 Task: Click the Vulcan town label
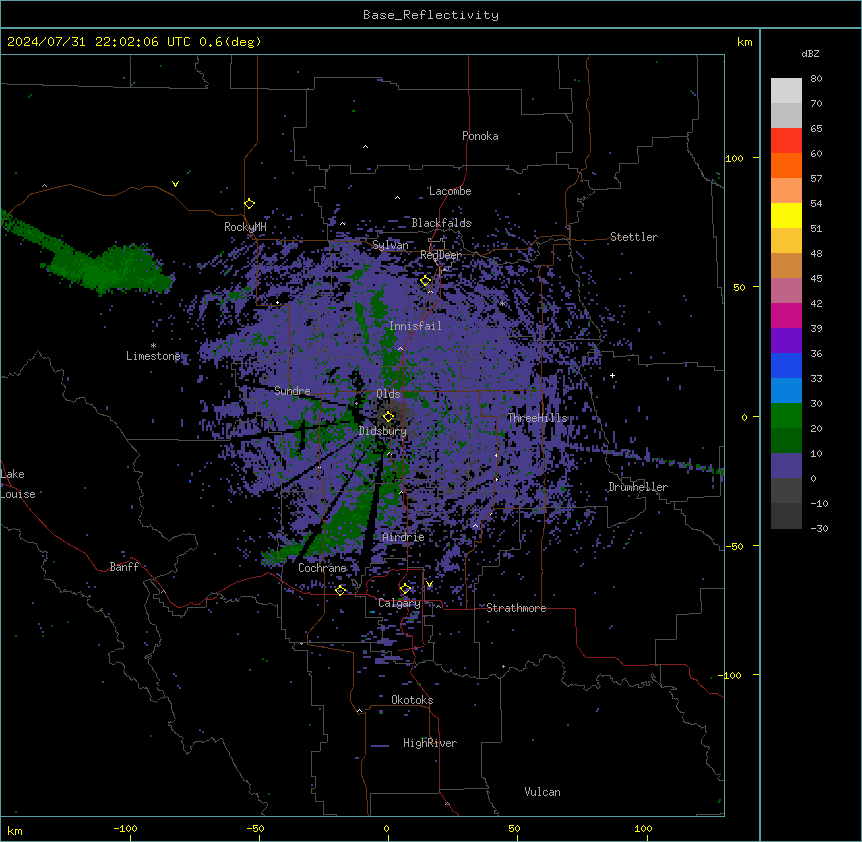[543, 792]
